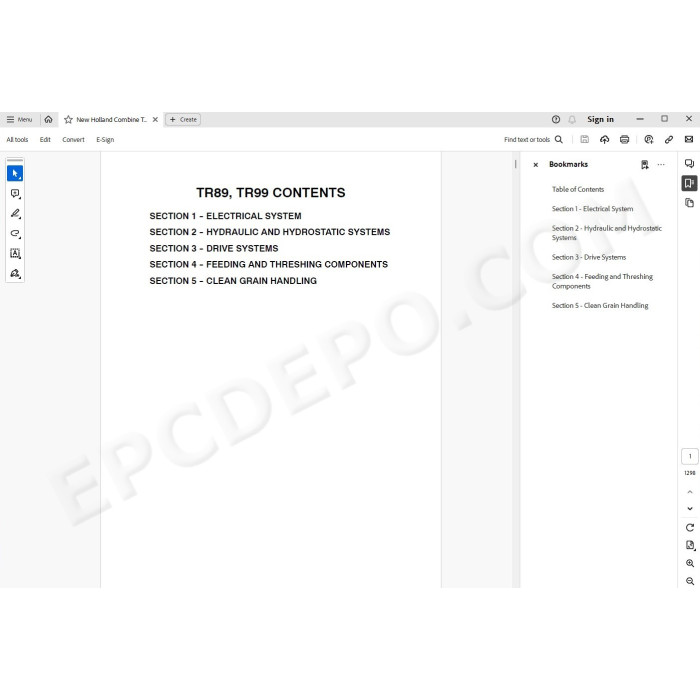
Task: Open All tools menu
Action: 17,140
